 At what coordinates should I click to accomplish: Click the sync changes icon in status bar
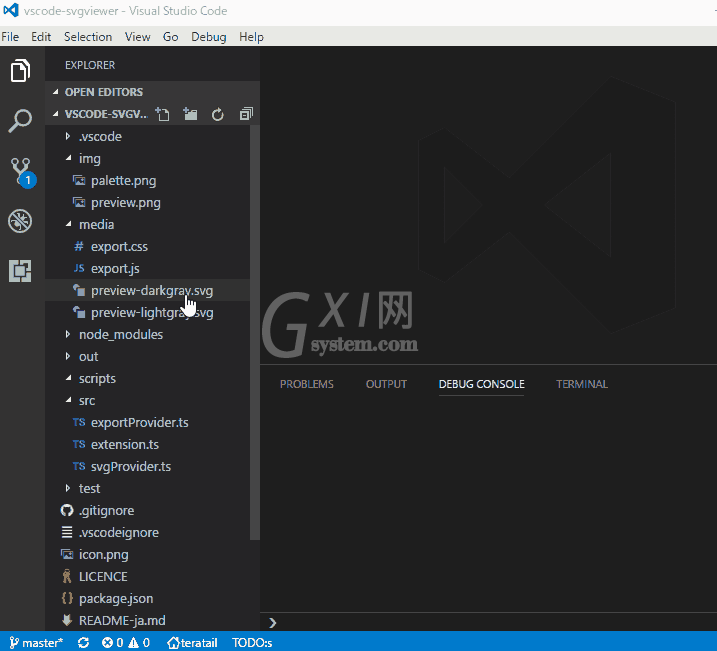click(x=83, y=643)
